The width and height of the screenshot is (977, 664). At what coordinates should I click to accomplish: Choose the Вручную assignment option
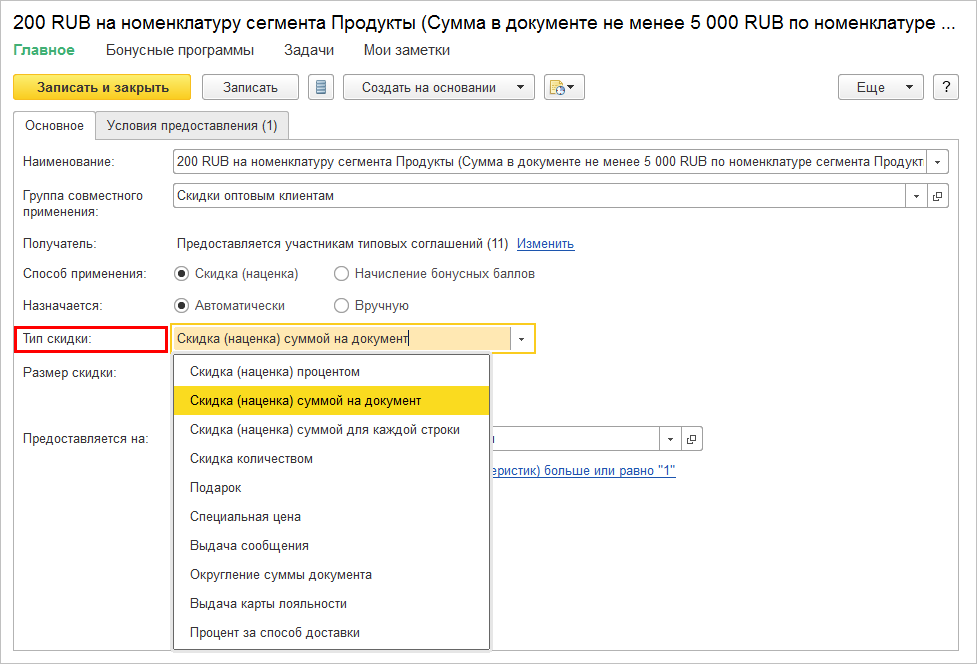click(x=342, y=306)
